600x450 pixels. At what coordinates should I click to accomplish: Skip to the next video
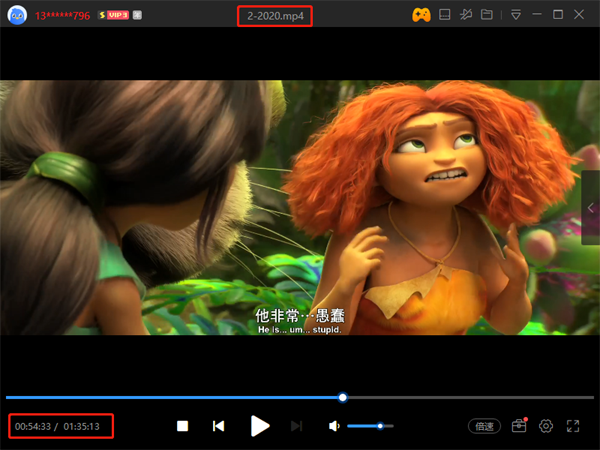pyautogui.click(x=296, y=426)
